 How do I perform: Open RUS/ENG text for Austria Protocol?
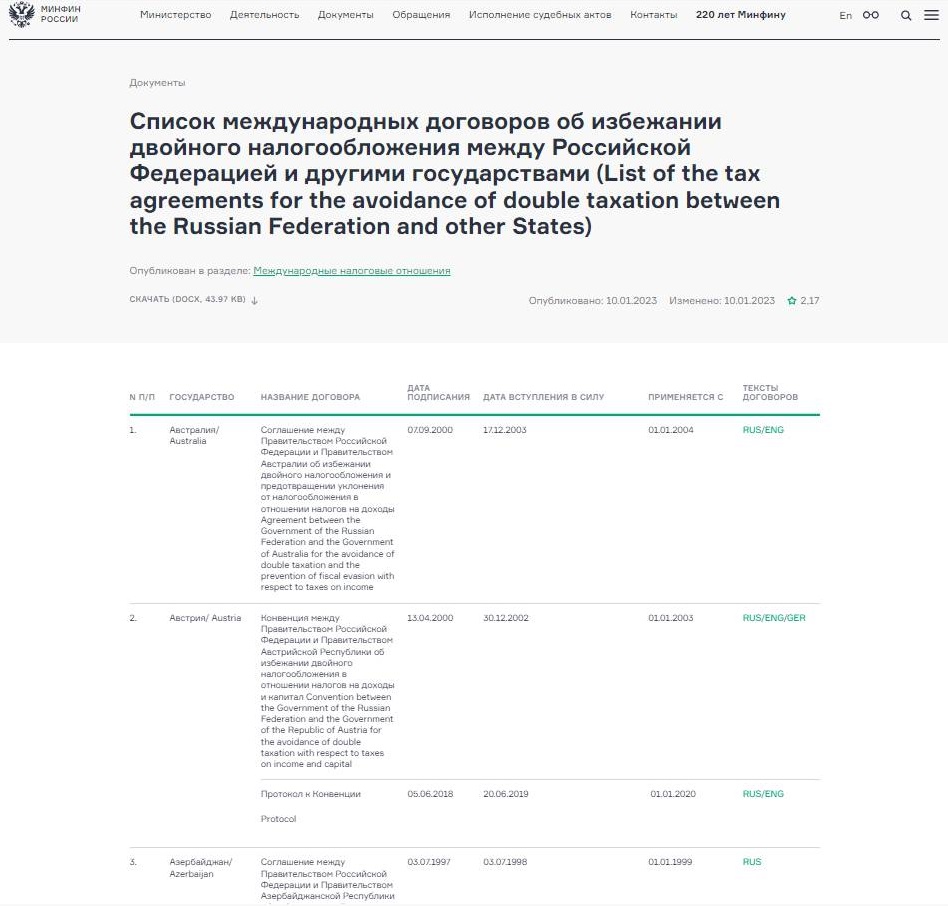pyautogui.click(x=763, y=794)
